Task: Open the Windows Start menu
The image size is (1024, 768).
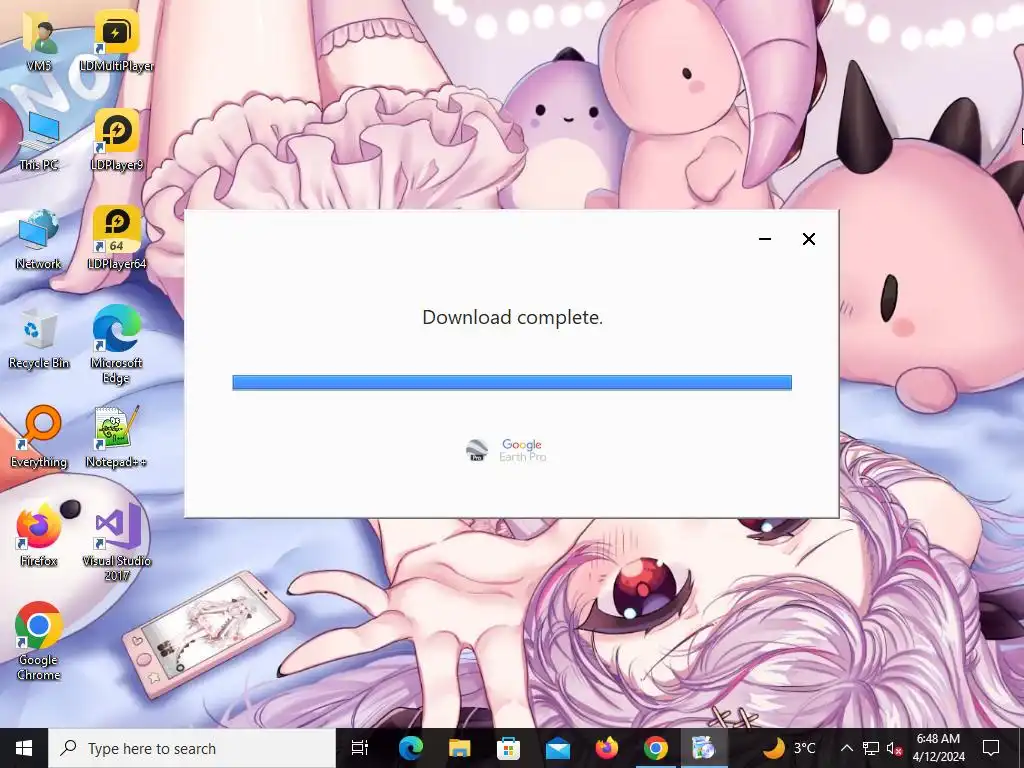Action: coord(24,748)
